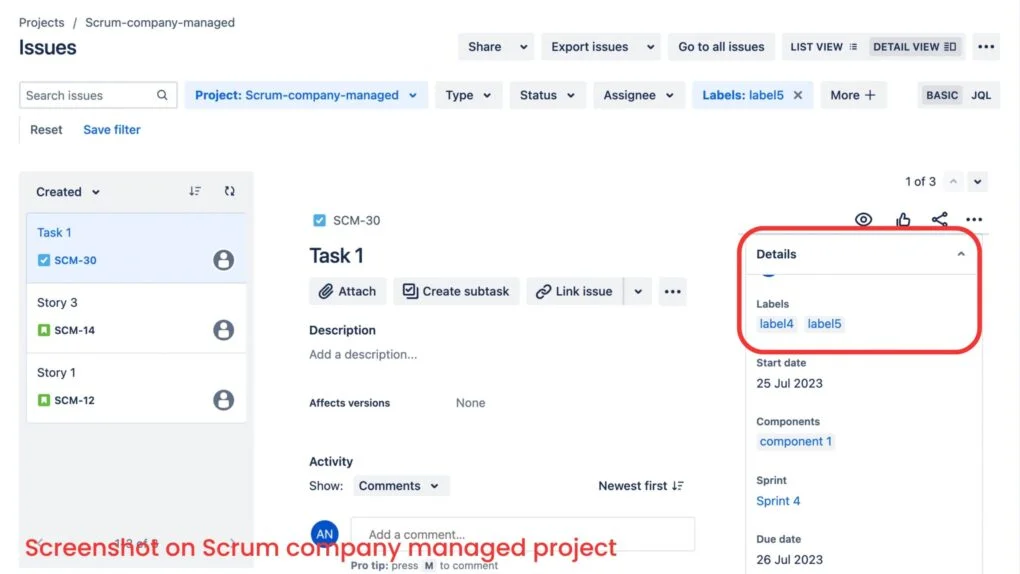Image resolution: width=1020 pixels, height=574 pixels.
Task: Open the Type filter dropdown
Action: coord(468,95)
